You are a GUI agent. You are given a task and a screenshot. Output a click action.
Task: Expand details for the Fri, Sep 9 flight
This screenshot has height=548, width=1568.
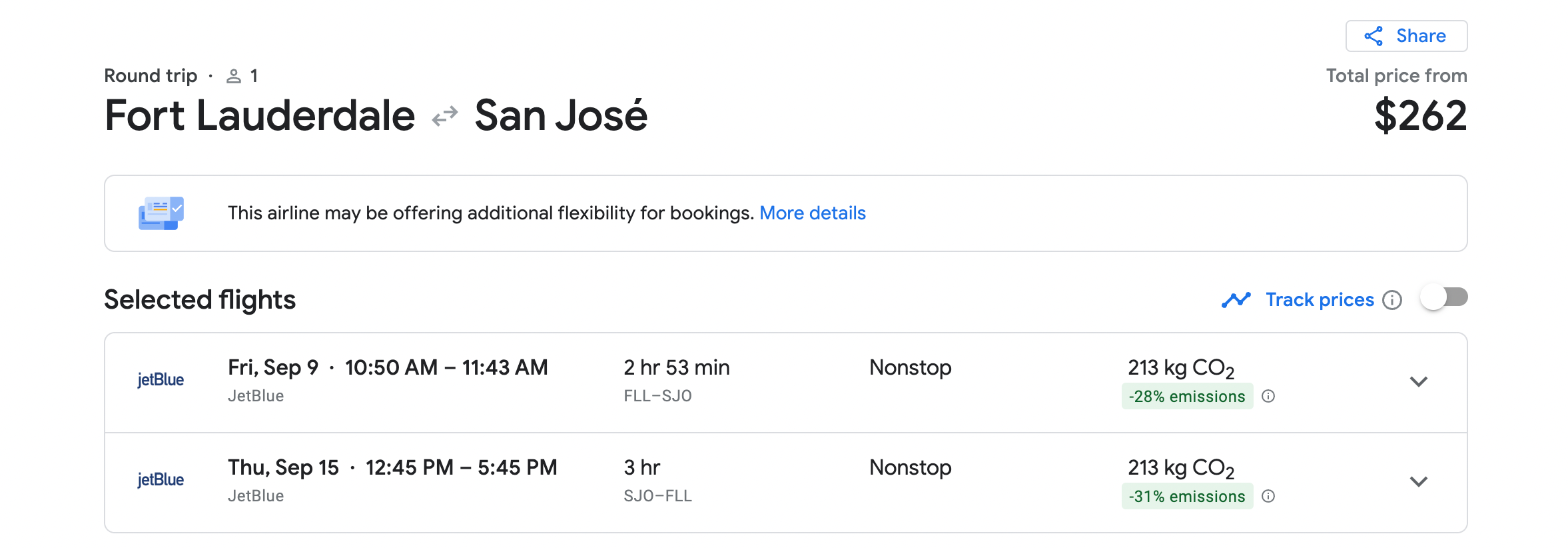click(1419, 382)
